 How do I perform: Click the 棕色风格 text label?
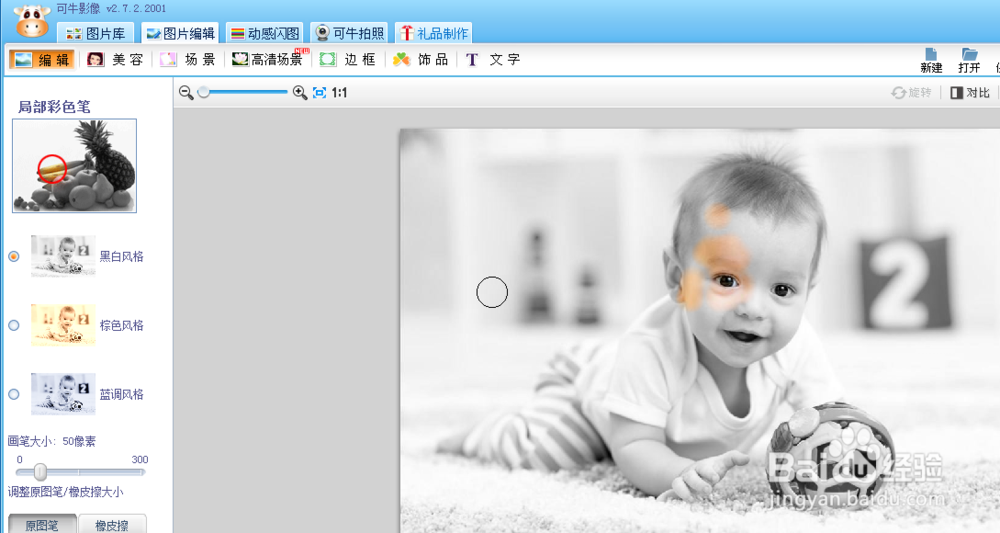121,325
